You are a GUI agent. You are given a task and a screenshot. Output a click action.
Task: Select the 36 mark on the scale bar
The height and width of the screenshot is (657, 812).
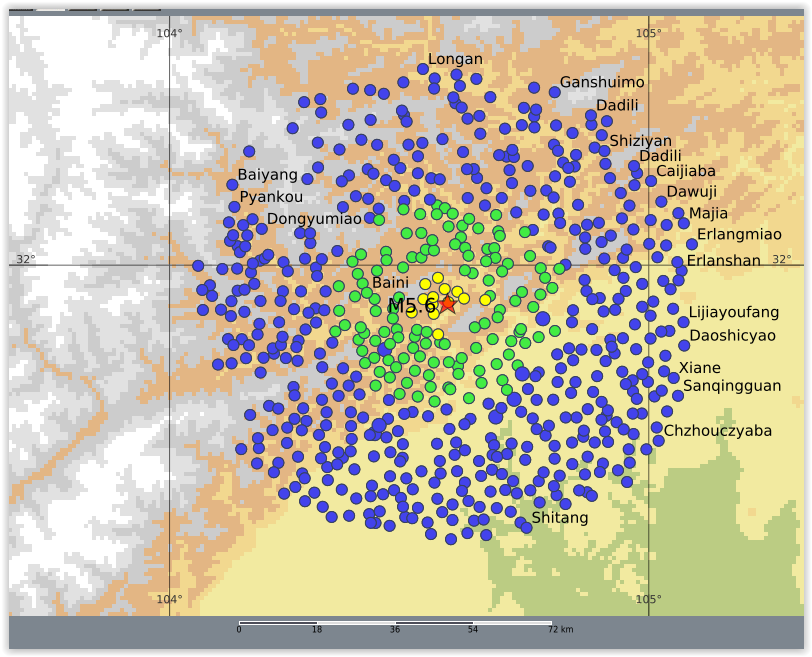click(x=395, y=630)
